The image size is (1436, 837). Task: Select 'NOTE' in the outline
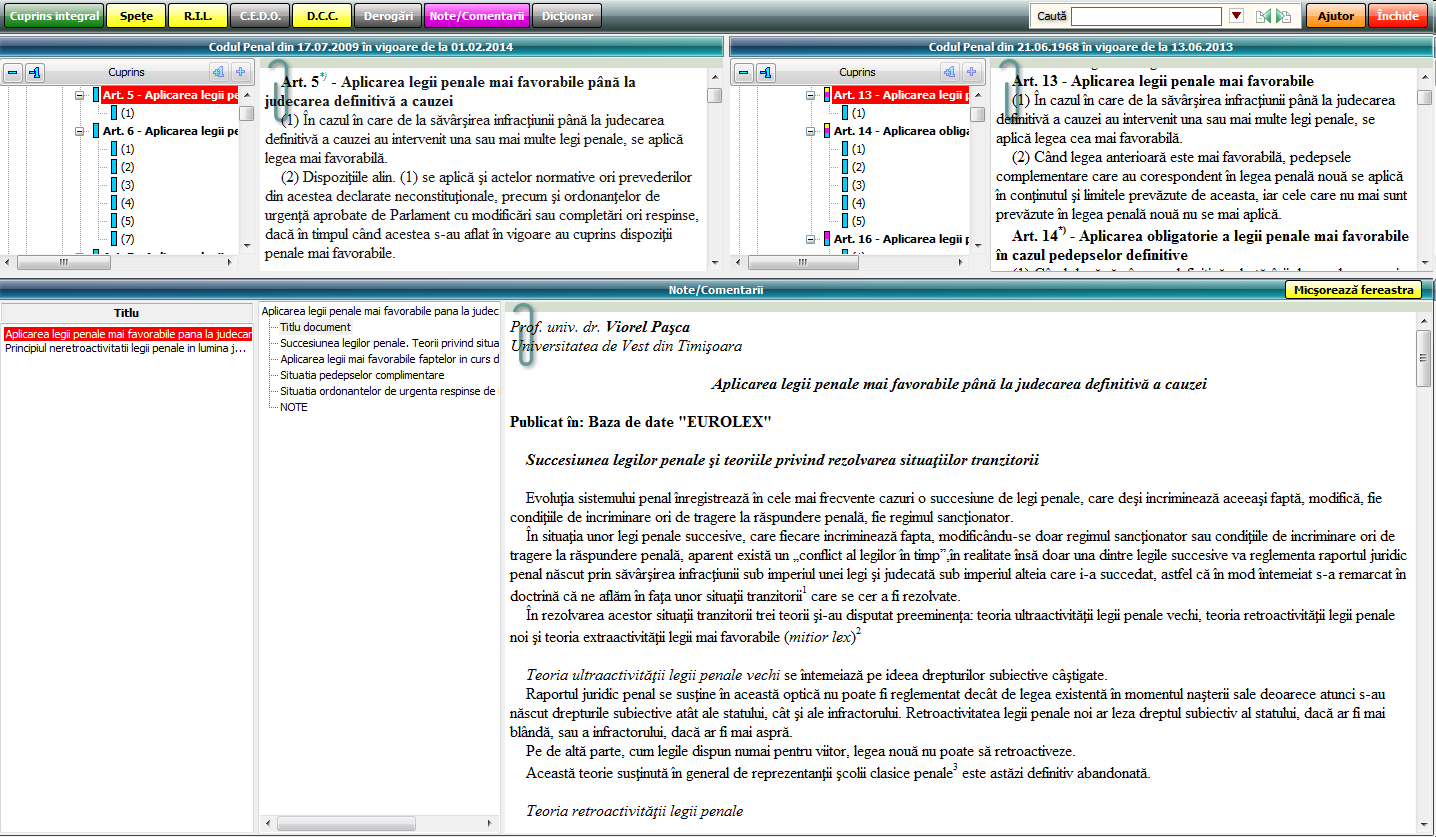click(294, 407)
